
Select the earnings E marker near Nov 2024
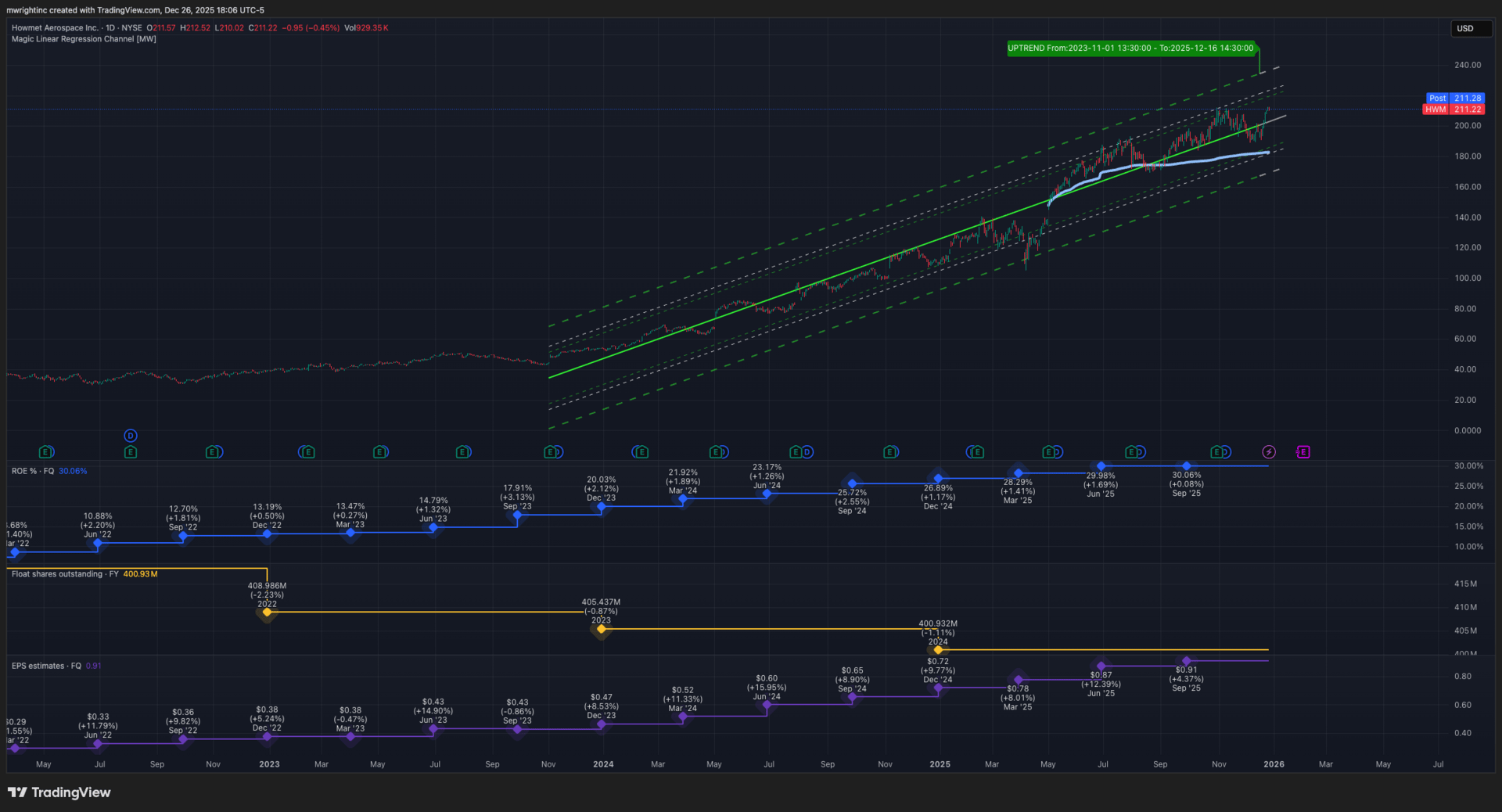tap(890, 452)
